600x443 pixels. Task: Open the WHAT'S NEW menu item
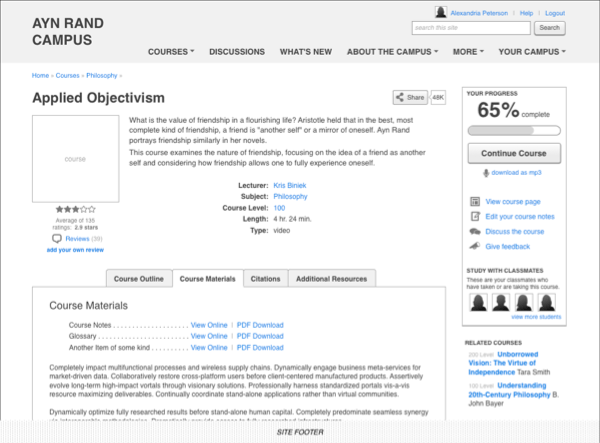click(x=306, y=52)
